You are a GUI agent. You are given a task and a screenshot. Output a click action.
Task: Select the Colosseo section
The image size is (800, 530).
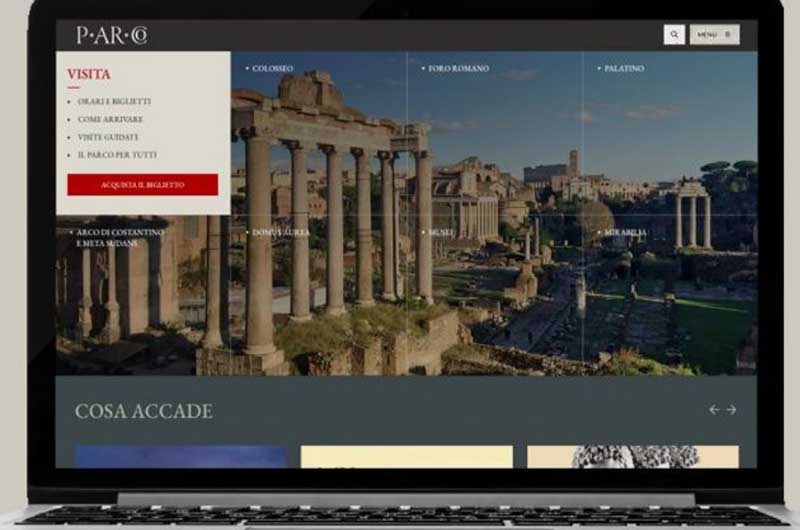[x=272, y=69]
